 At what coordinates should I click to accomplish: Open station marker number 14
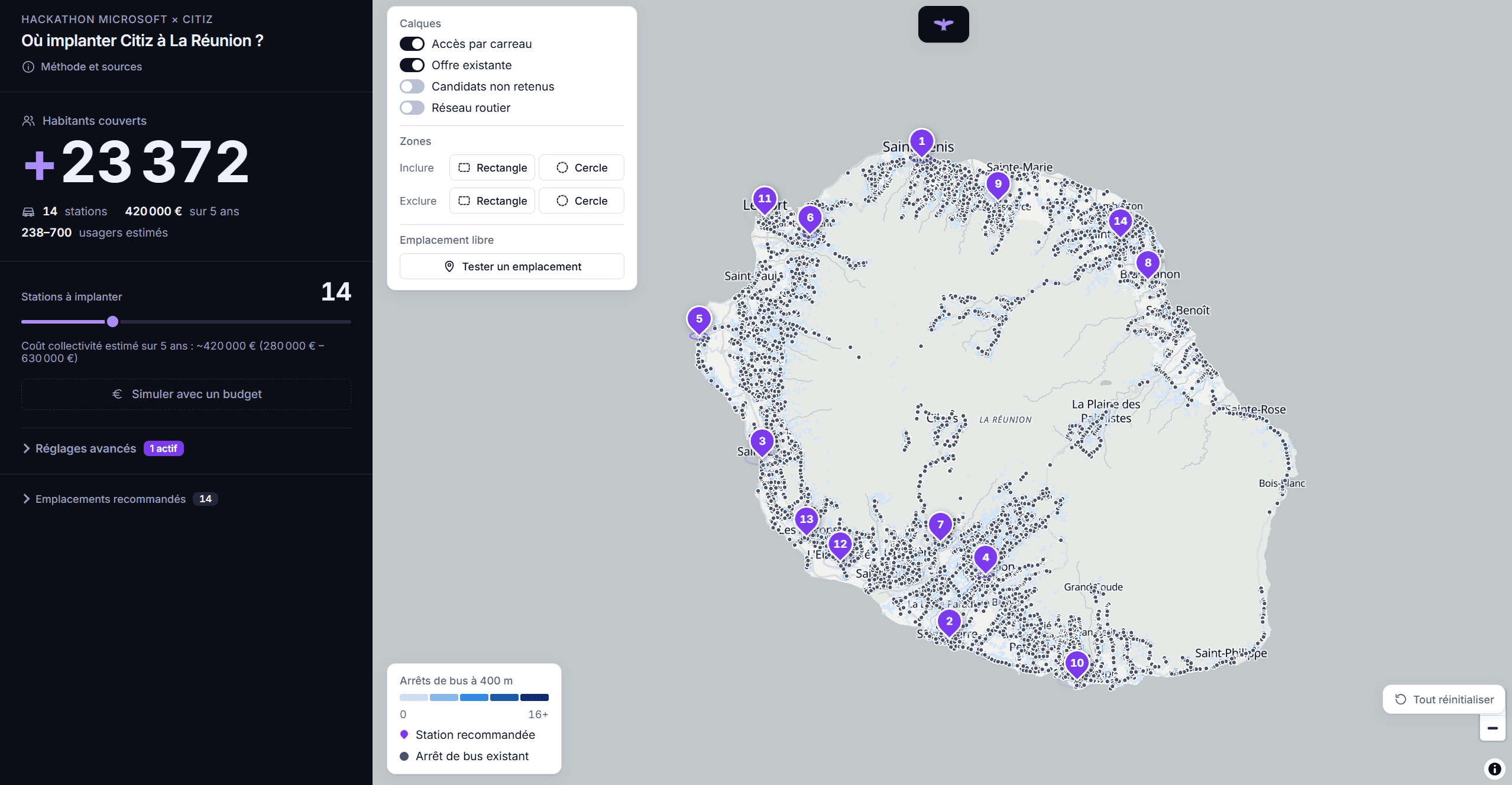[x=1121, y=222]
